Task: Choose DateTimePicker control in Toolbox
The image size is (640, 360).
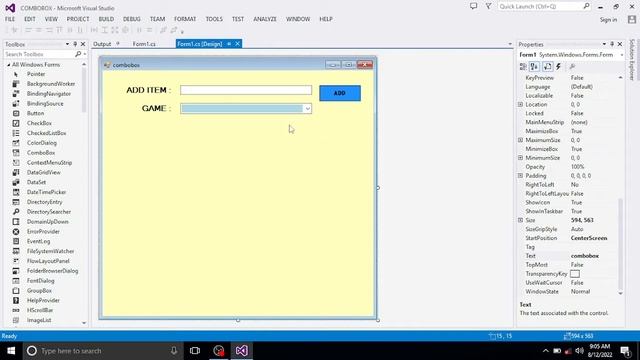Action: coord(47,192)
